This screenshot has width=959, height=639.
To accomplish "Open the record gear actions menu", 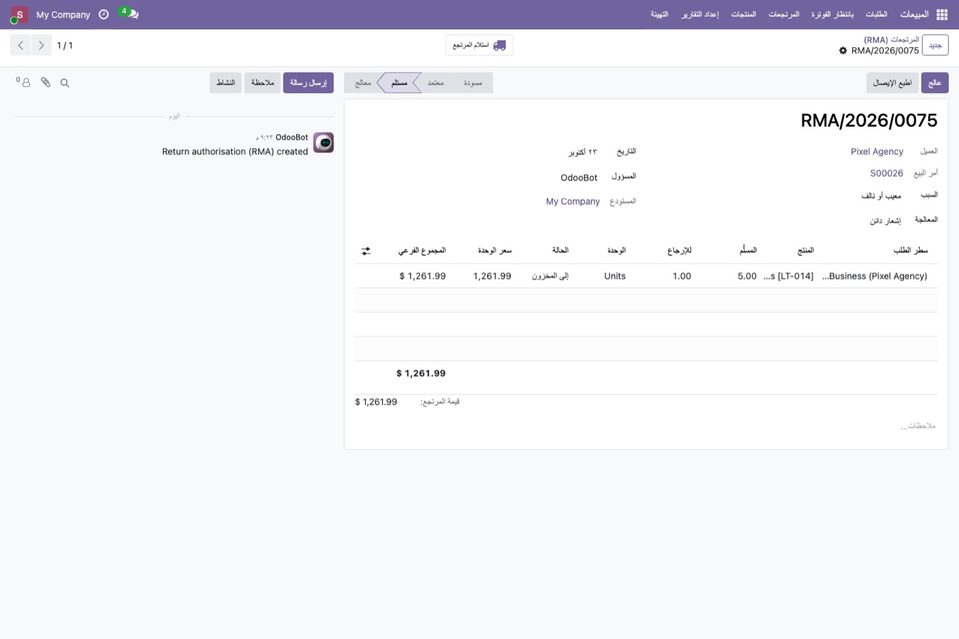I will [x=843, y=51].
